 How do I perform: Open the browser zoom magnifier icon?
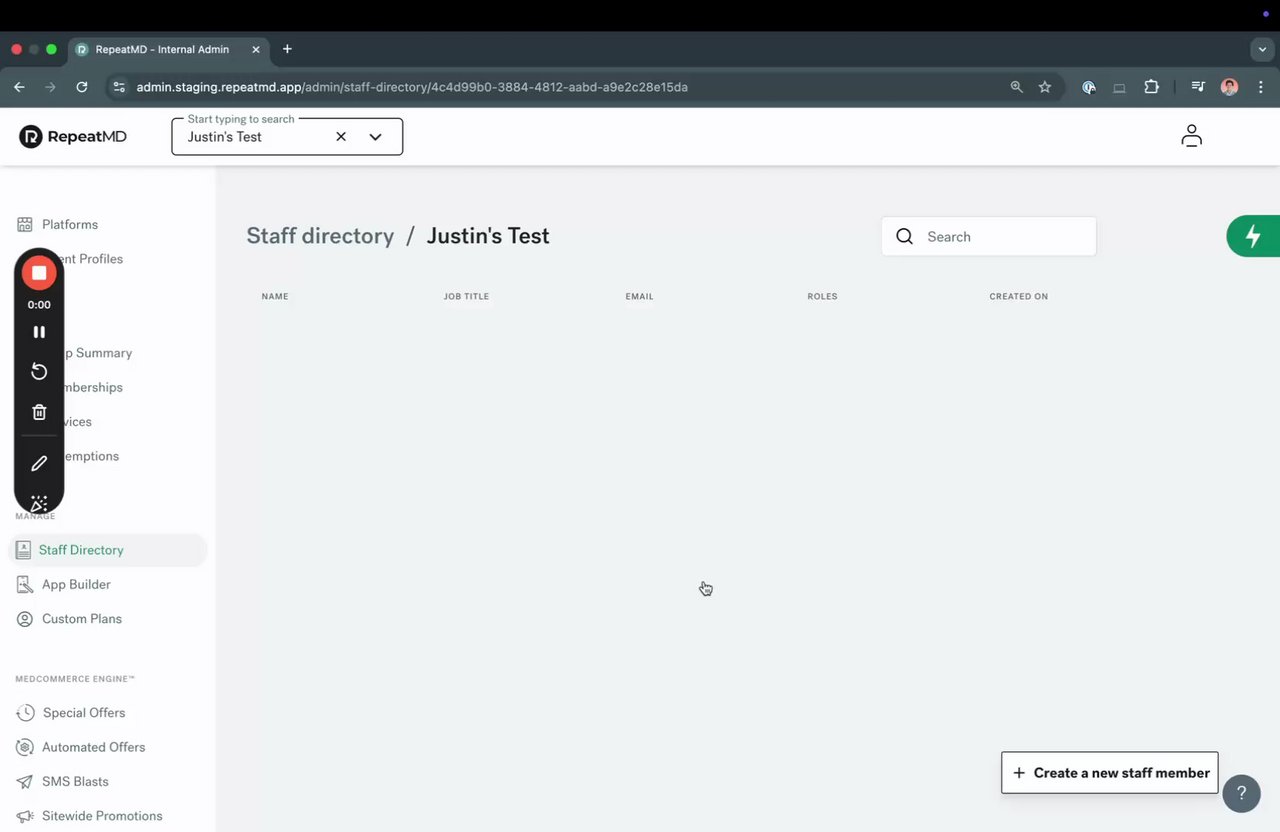coord(1017,87)
